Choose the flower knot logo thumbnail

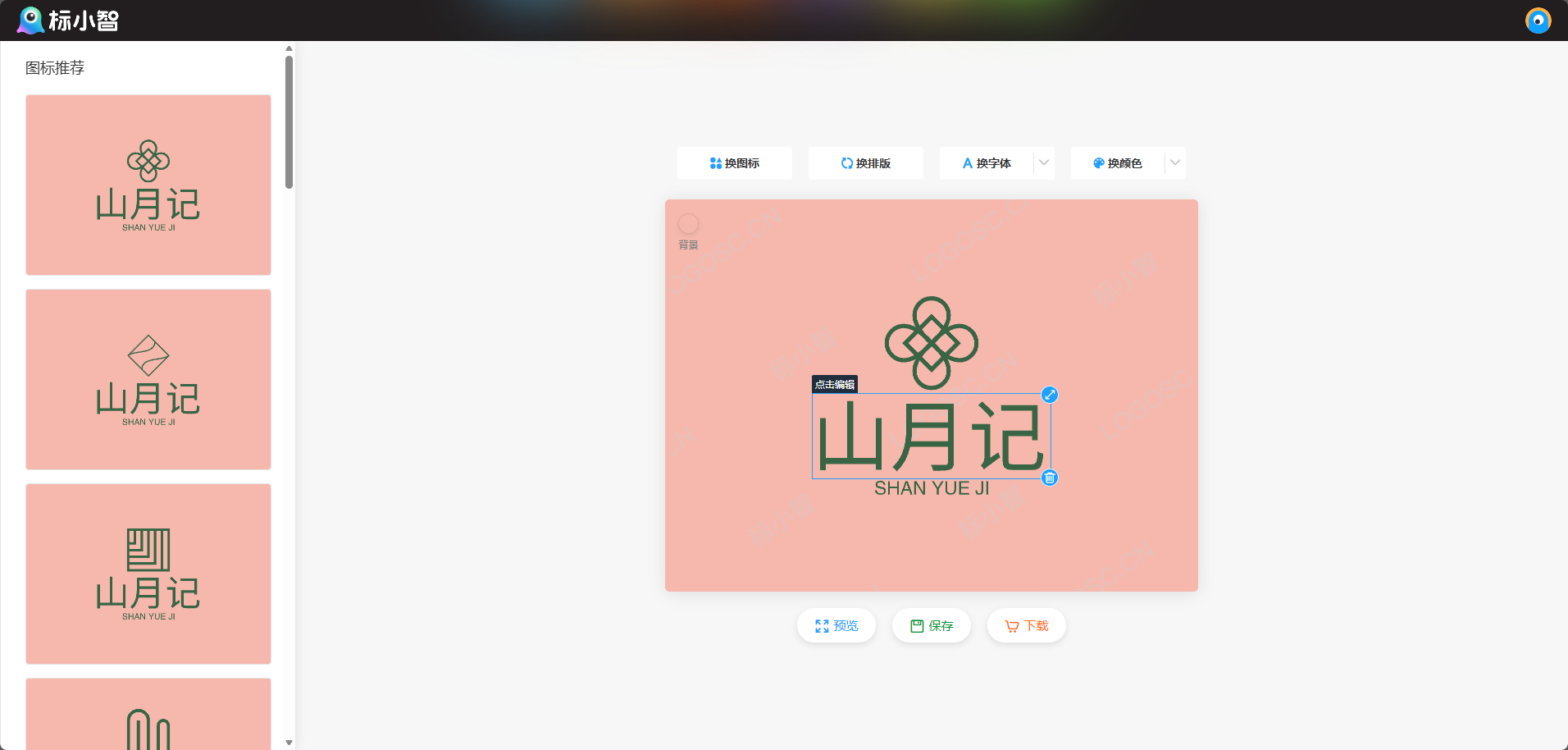(x=148, y=185)
